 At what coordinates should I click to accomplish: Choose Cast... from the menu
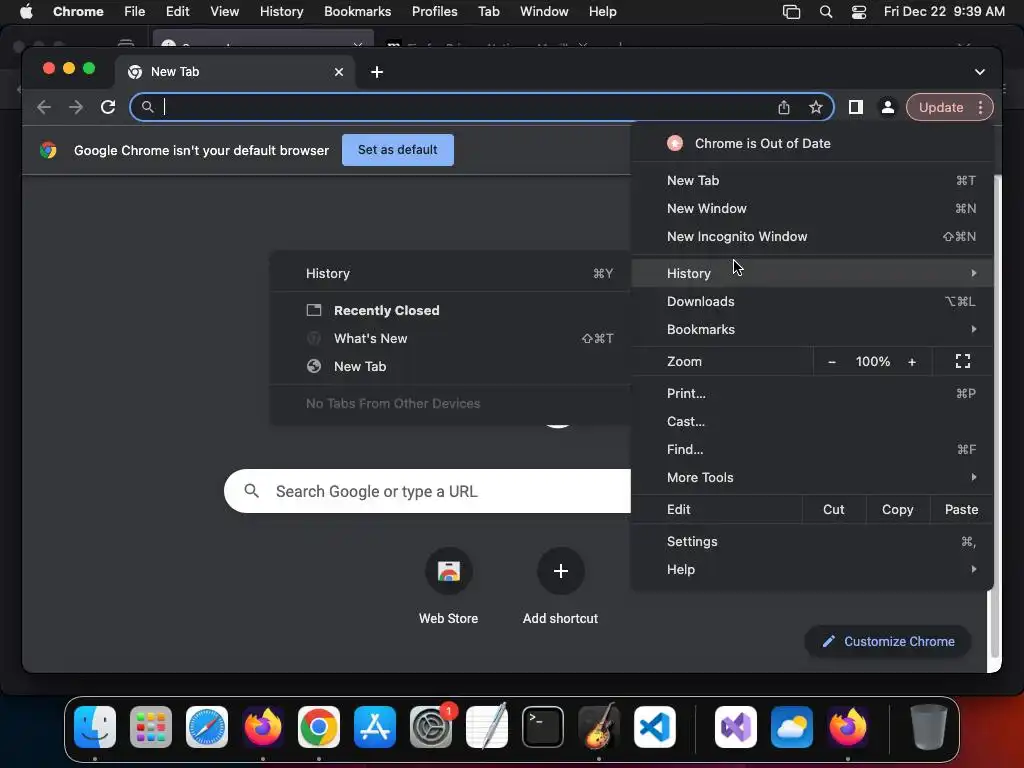click(x=812, y=421)
